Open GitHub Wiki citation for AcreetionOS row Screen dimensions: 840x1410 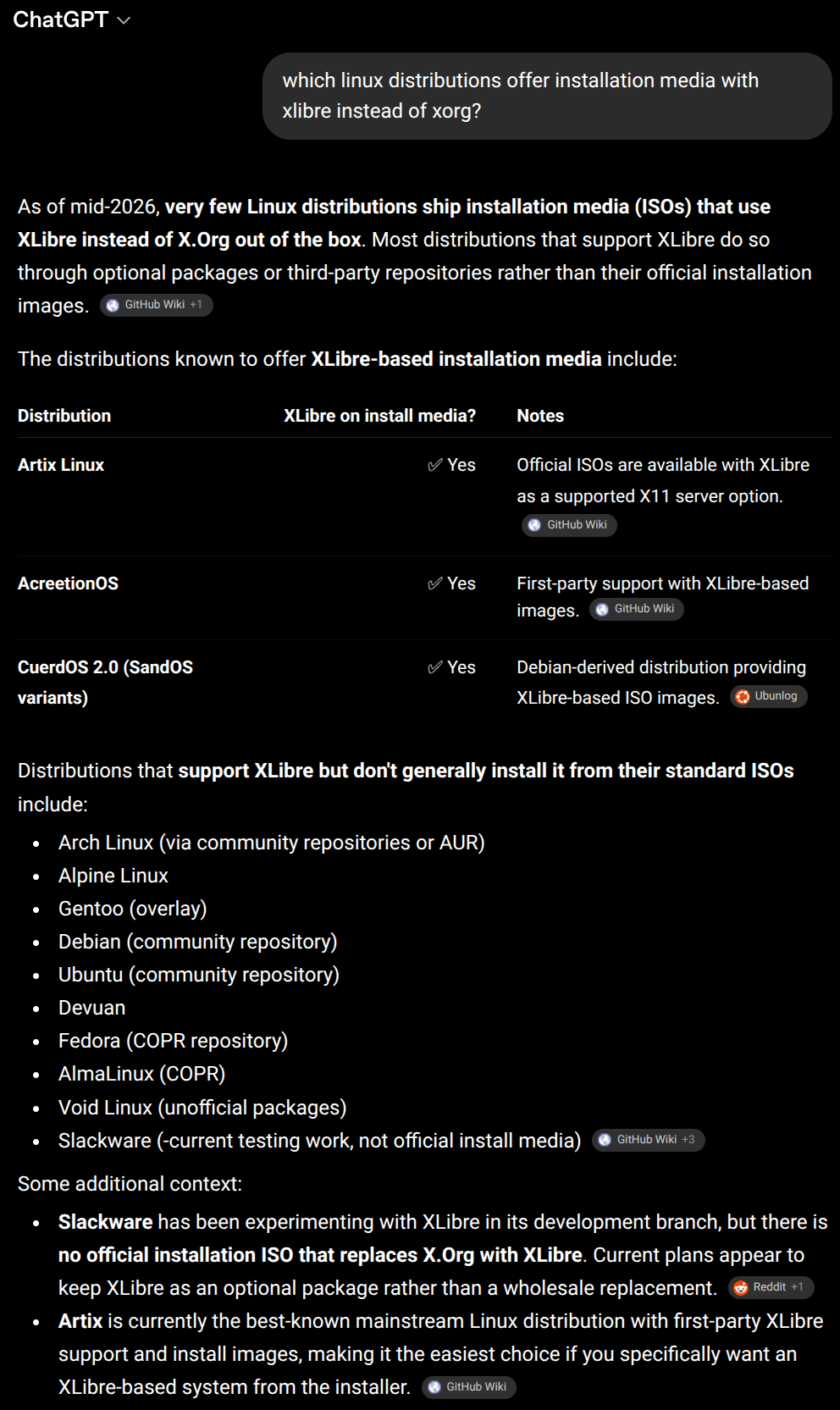637,609
